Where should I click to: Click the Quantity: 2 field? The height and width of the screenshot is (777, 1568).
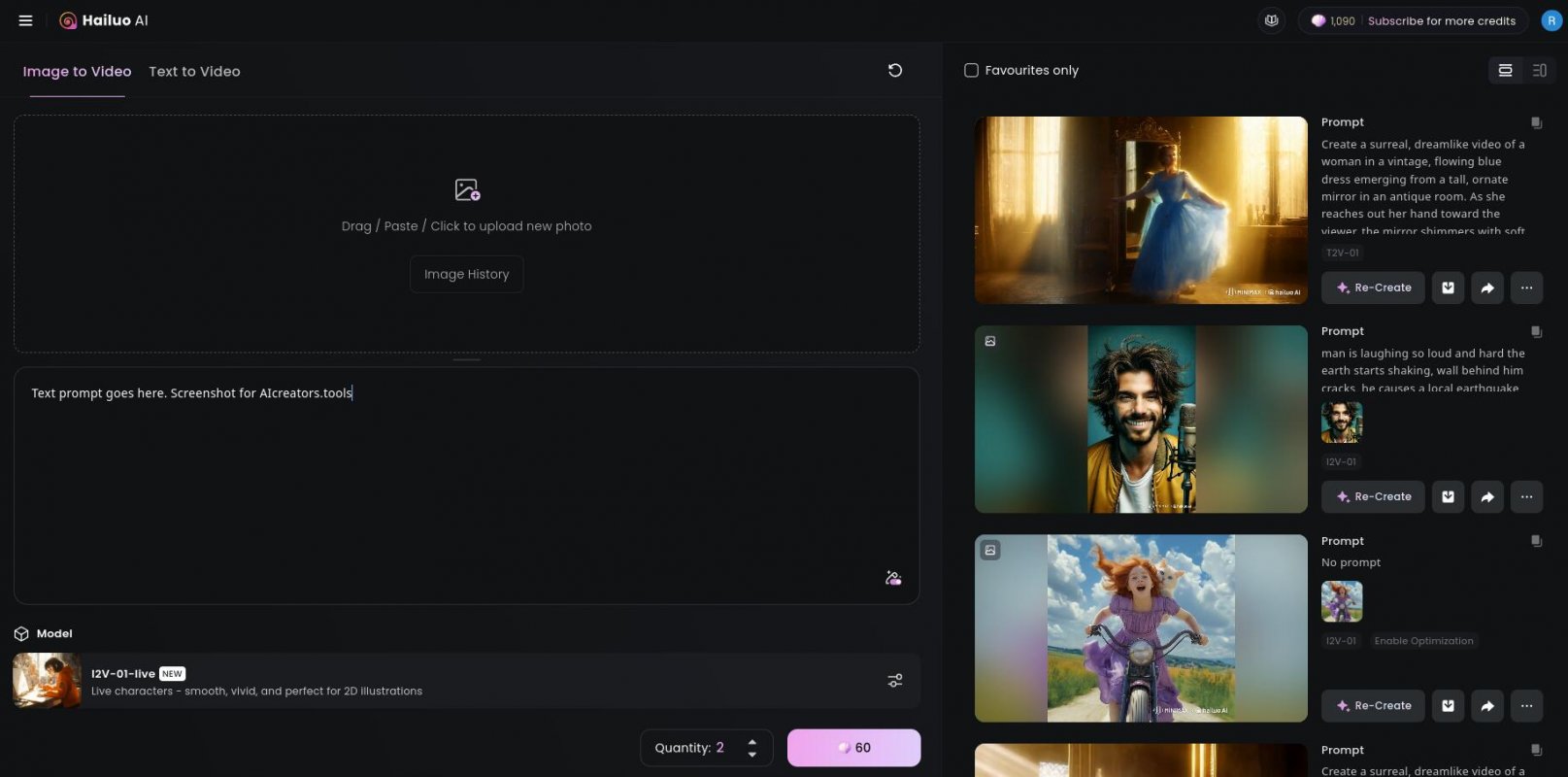tap(706, 748)
